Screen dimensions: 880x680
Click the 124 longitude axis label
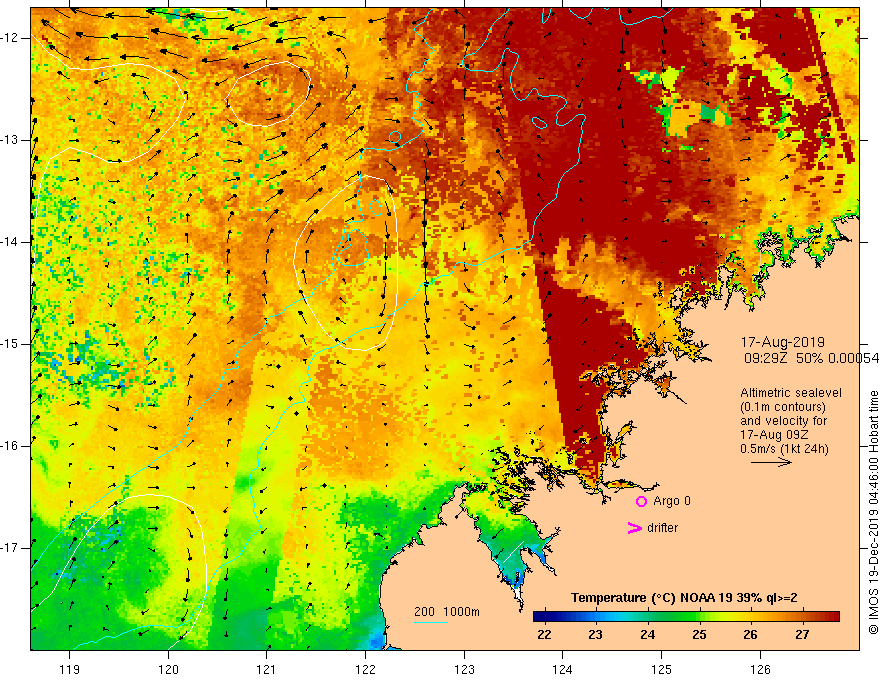[x=563, y=669]
